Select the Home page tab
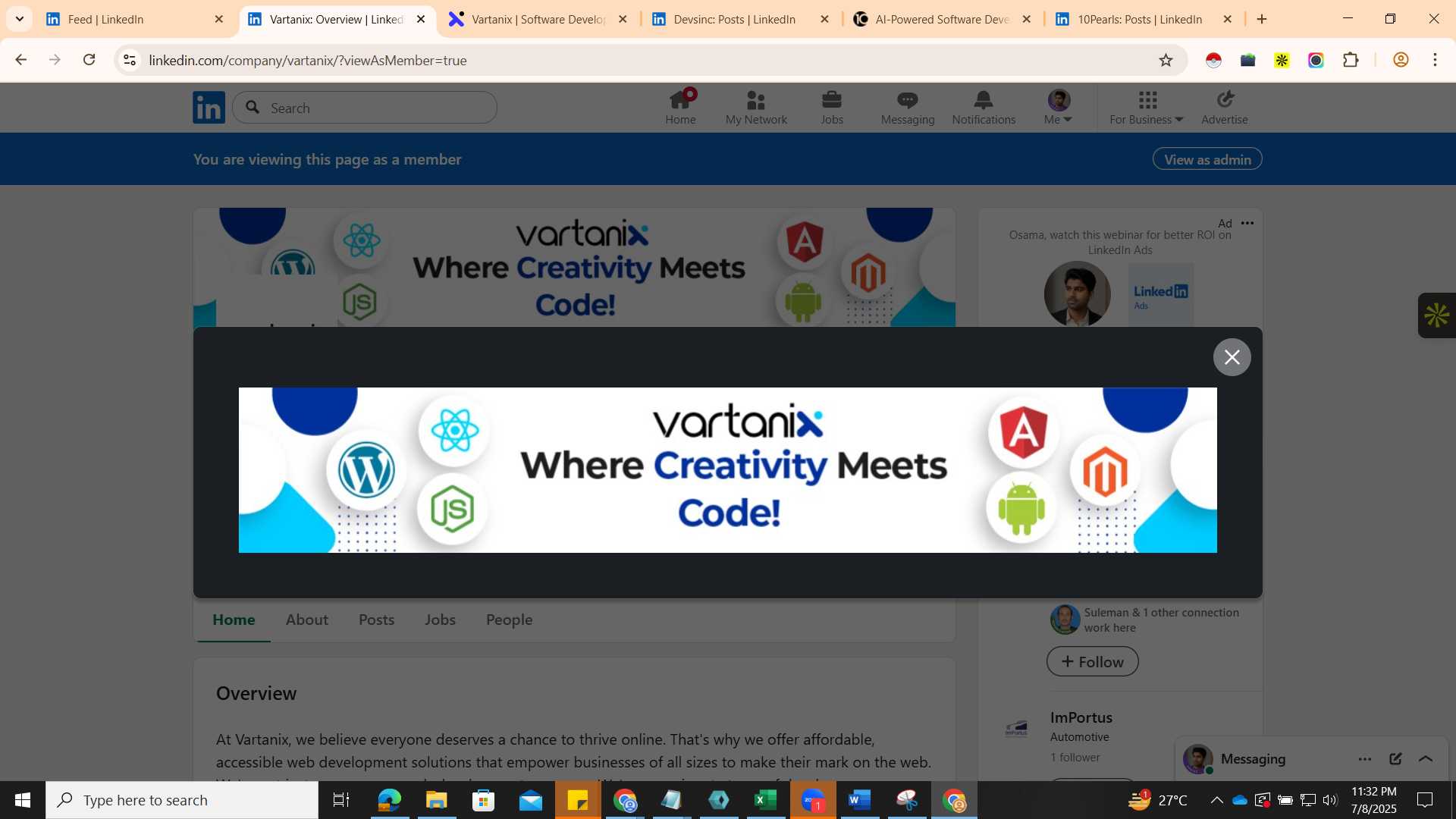1456x819 pixels. pos(234,620)
